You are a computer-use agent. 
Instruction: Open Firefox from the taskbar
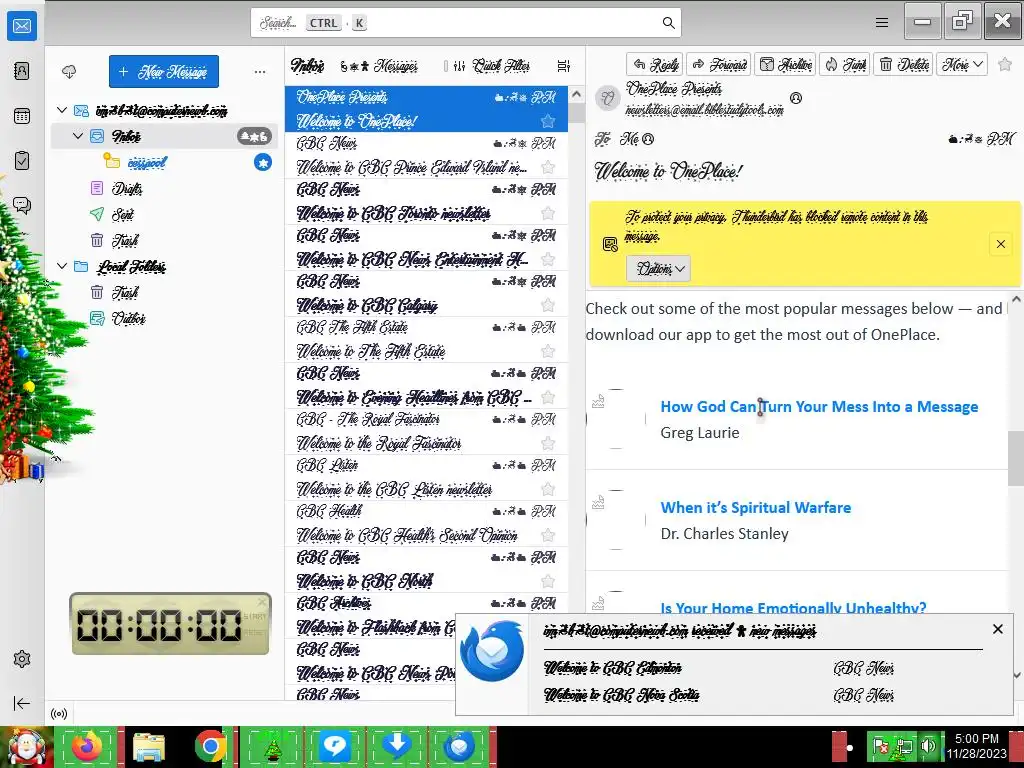click(87, 746)
